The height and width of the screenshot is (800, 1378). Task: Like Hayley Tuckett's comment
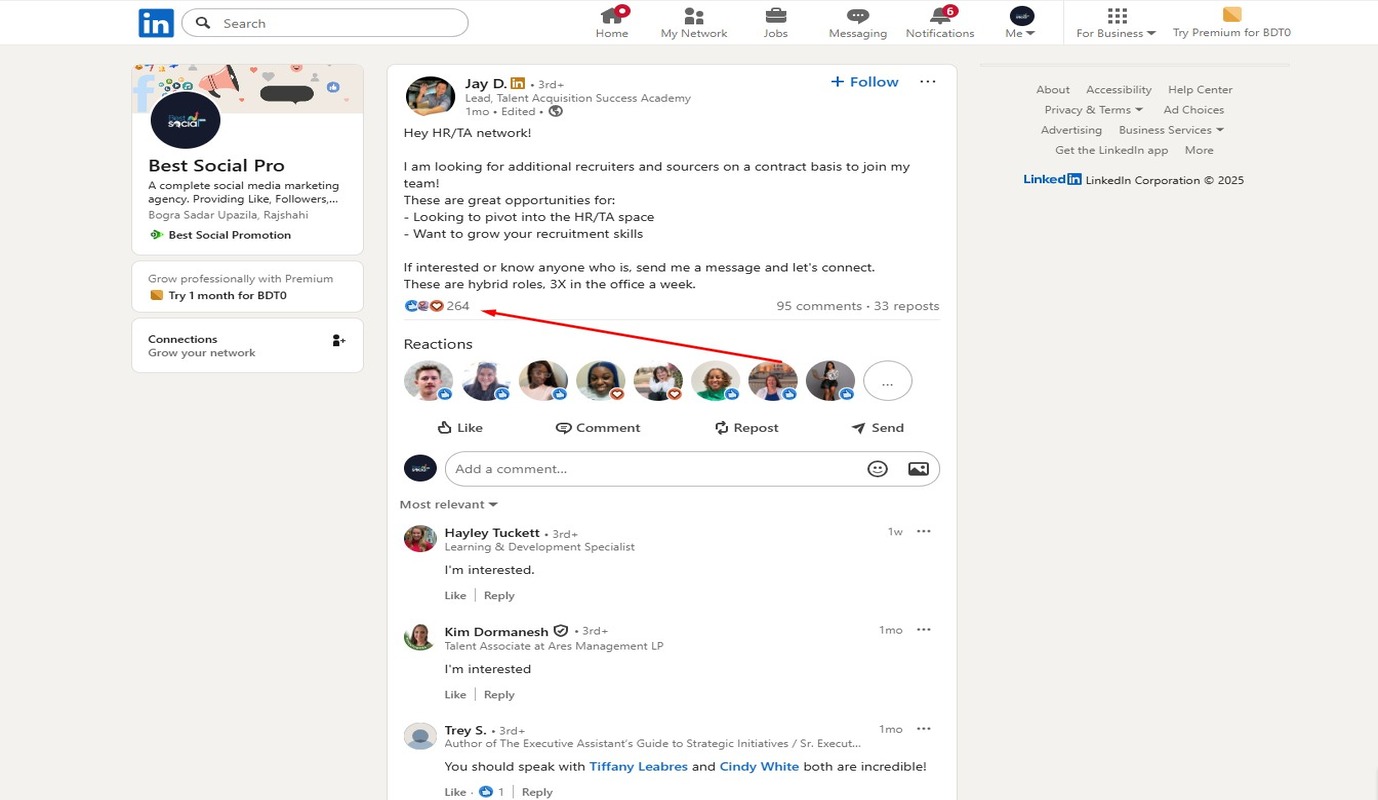click(455, 595)
